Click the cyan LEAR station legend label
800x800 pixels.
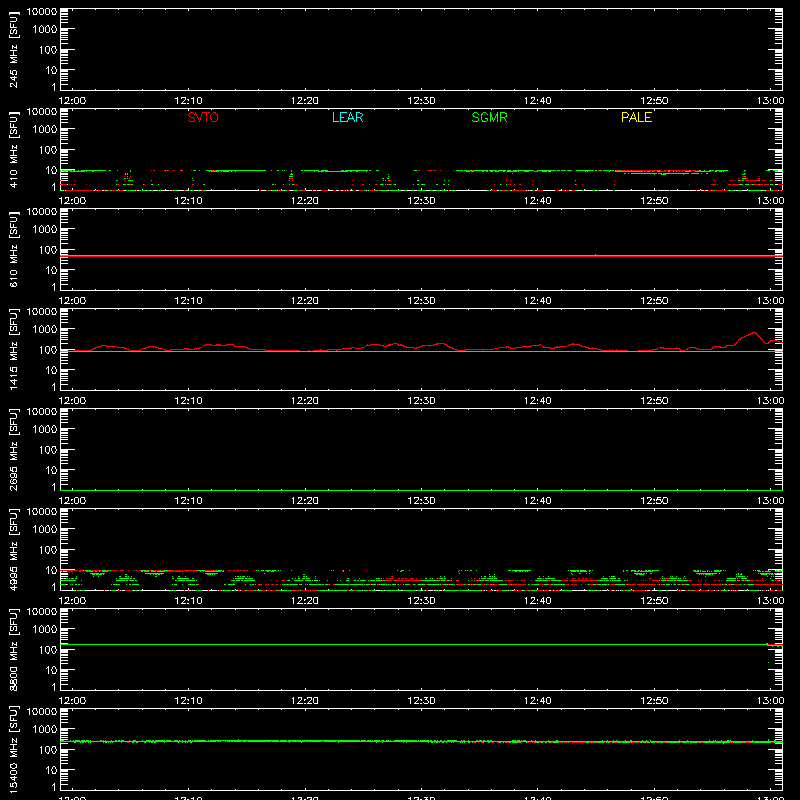[347, 117]
